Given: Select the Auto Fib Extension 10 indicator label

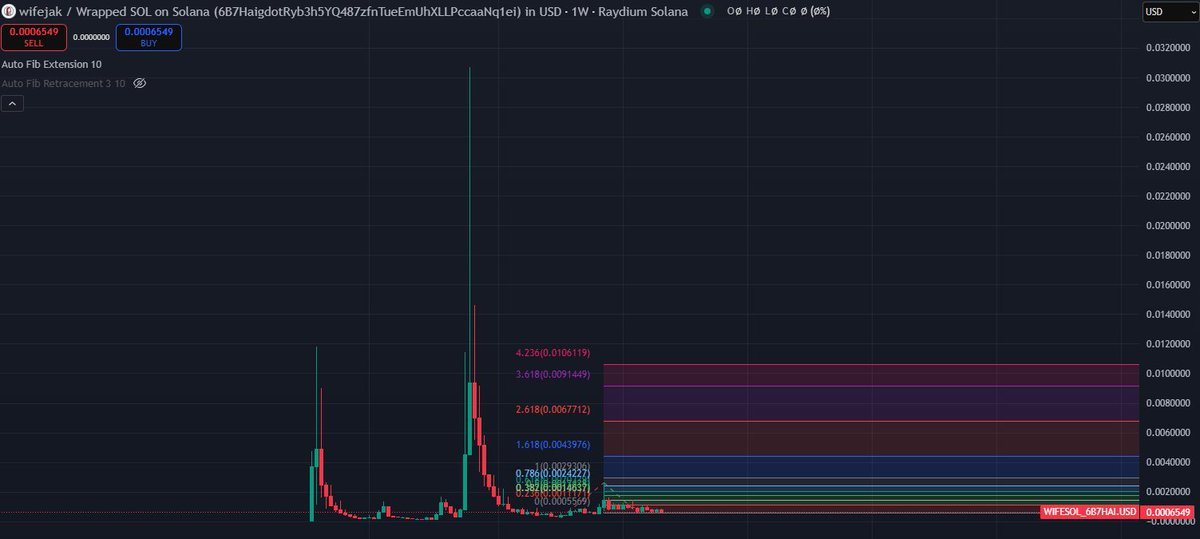Looking at the screenshot, I should click(52, 64).
